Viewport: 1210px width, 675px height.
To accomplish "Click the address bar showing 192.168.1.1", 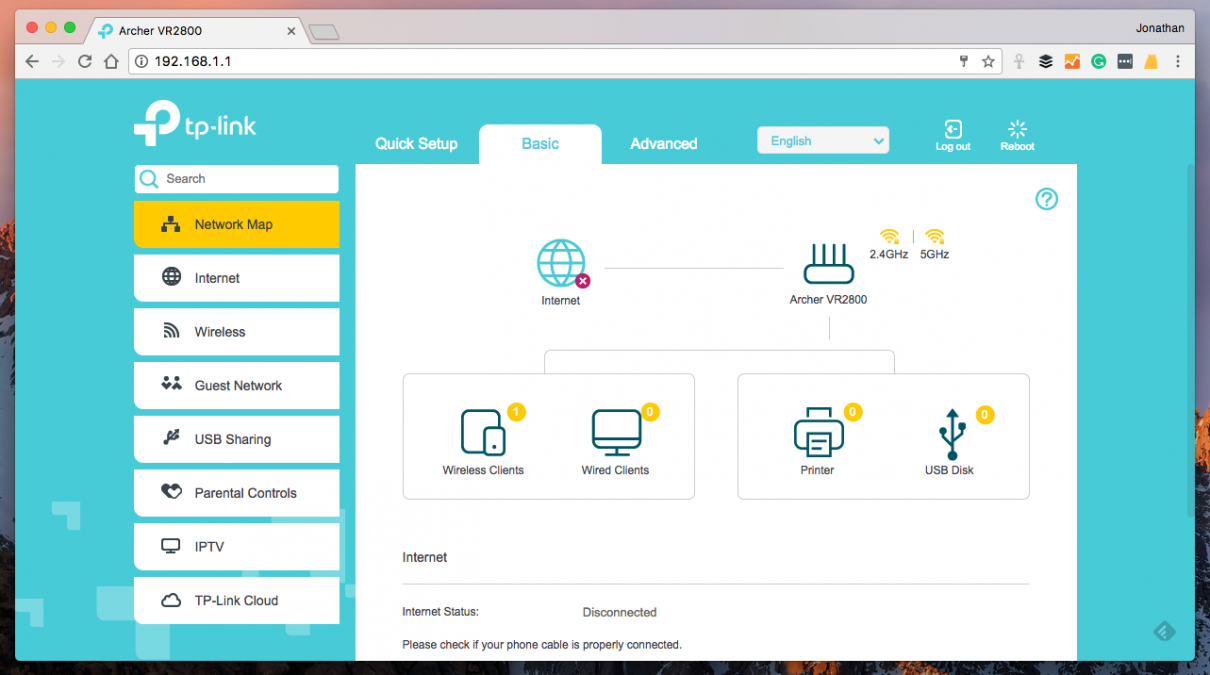I will coord(565,61).
